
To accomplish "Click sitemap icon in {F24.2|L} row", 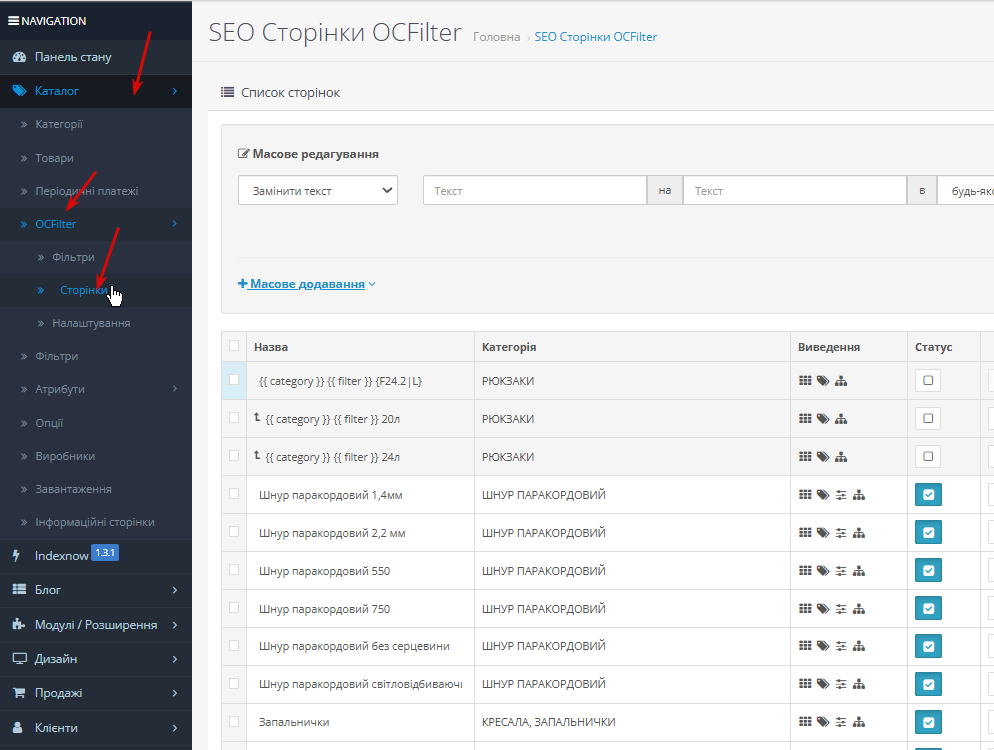I will point(841,381).
